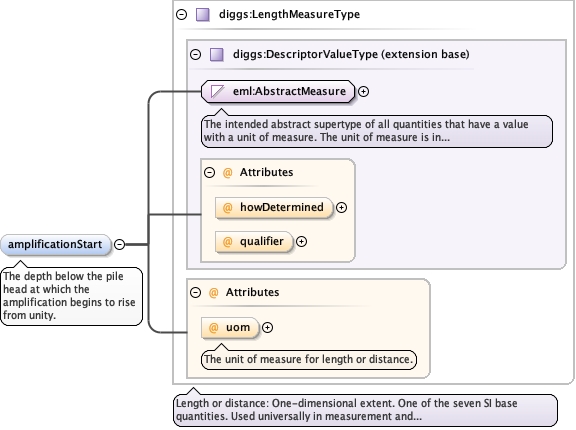
Task: Click the purple DescriptorValueType type icon
Action: point(217,55)
